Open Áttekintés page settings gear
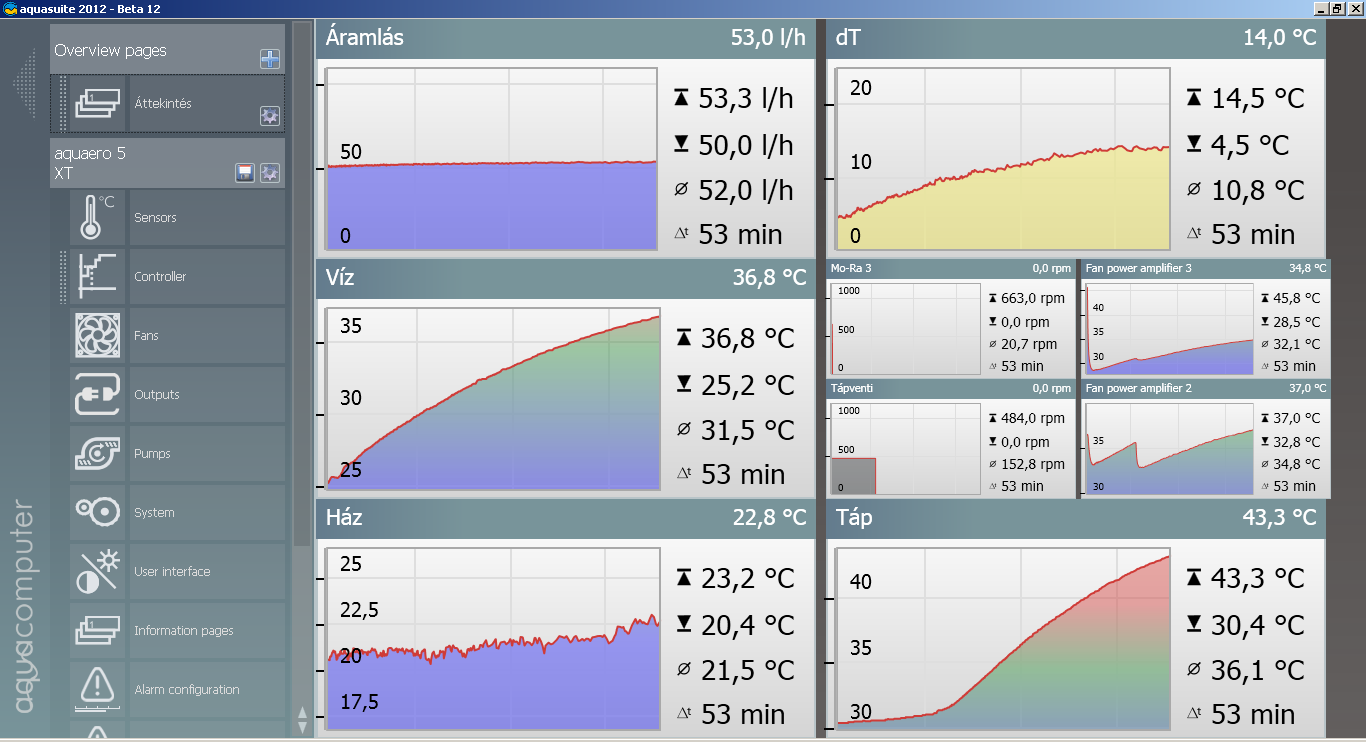 pyautogui.click(x=270, y=115)
